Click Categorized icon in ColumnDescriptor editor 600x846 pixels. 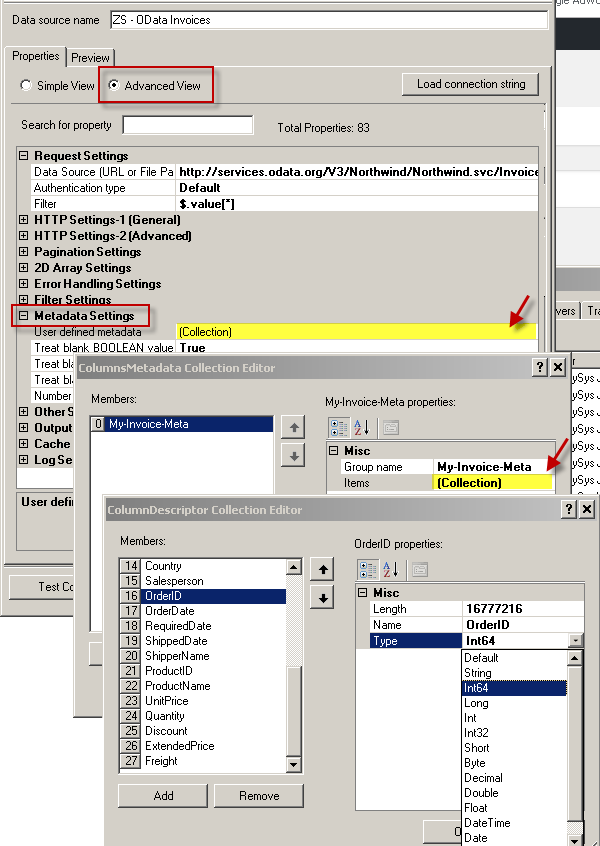coord(369,569)
